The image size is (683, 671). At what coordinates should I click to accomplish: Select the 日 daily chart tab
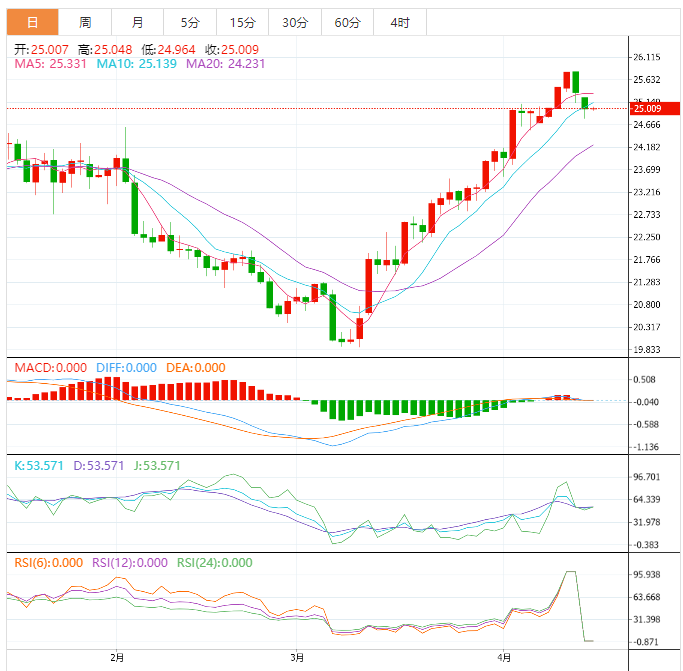coord(32,22)
